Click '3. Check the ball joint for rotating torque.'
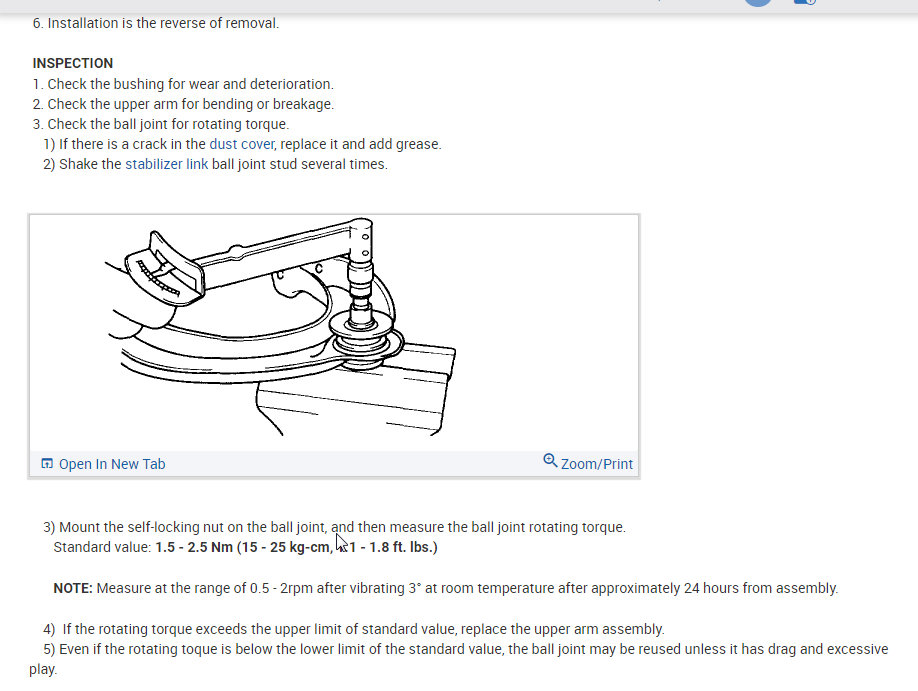Viewport: 918px width, 691px height. coord(161,124)
